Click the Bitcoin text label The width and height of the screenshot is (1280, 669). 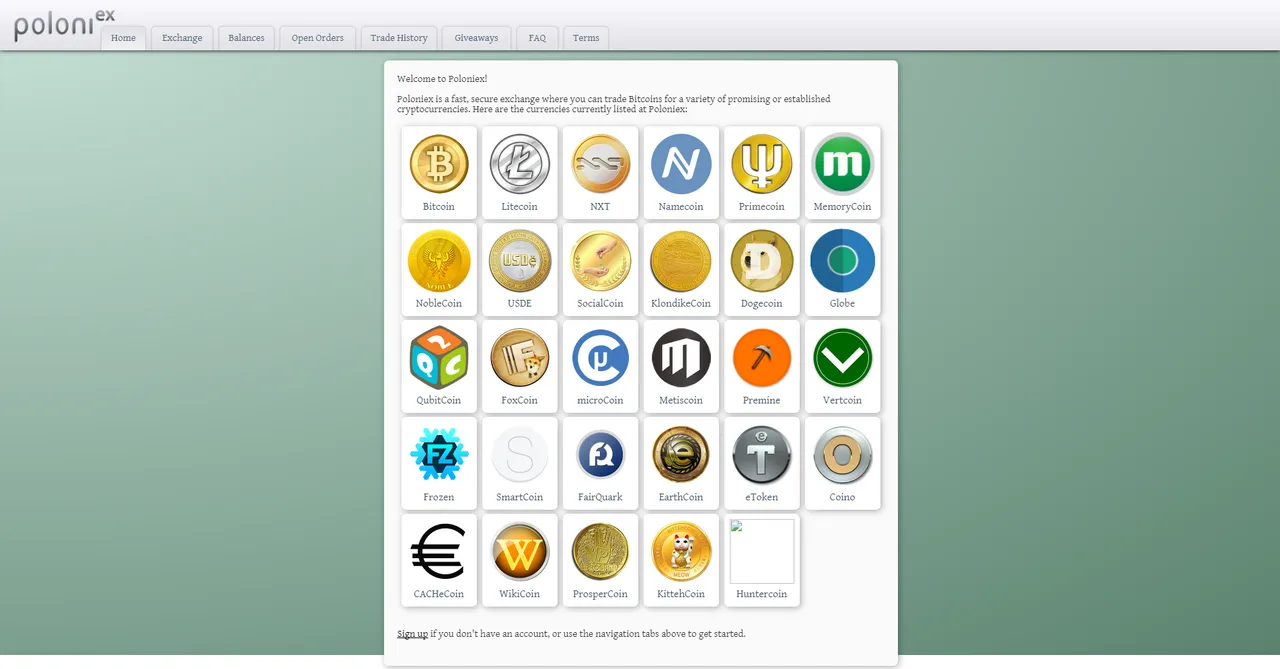coord(439,207)
